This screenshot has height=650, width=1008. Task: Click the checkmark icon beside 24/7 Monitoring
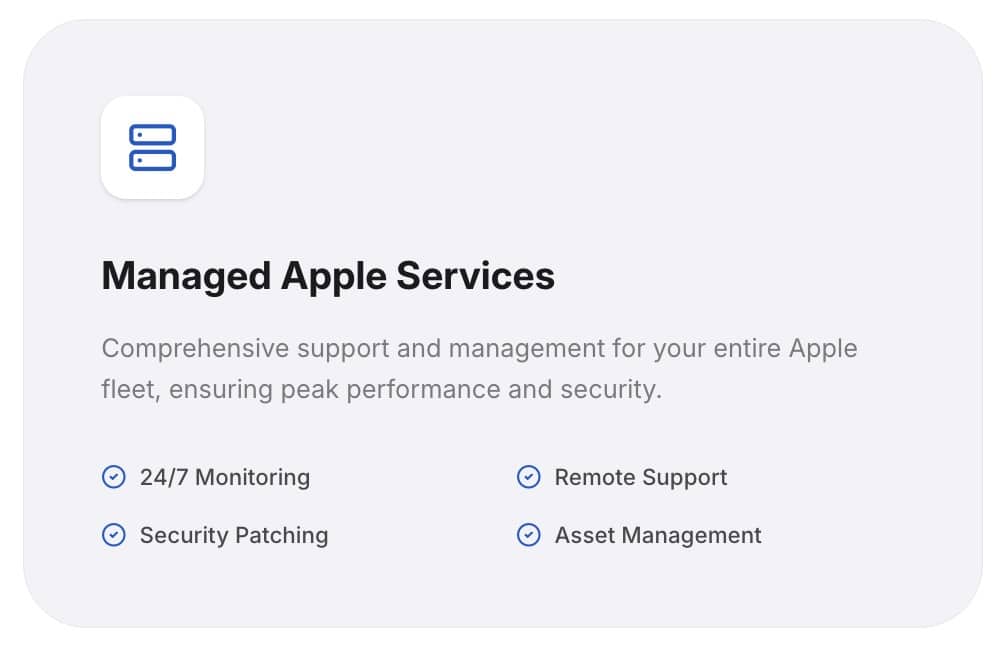pos(114,477)
